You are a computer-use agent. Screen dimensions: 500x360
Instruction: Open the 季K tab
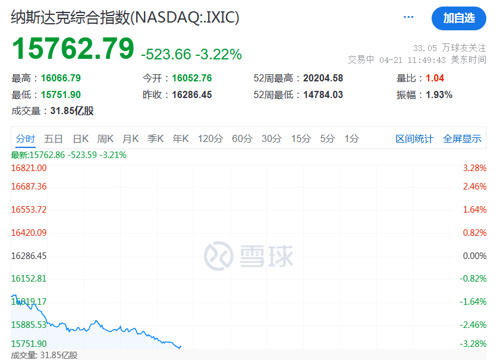coord(155,139)
